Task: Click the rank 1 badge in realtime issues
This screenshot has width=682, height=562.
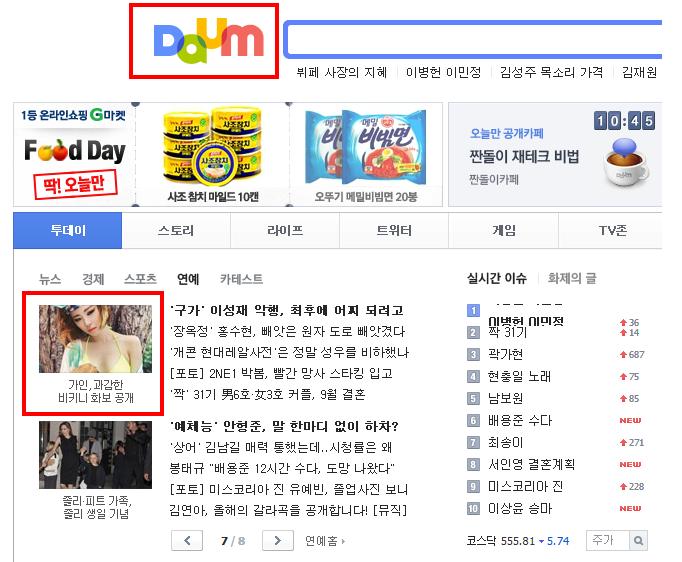Action: [x=473, y=310]
